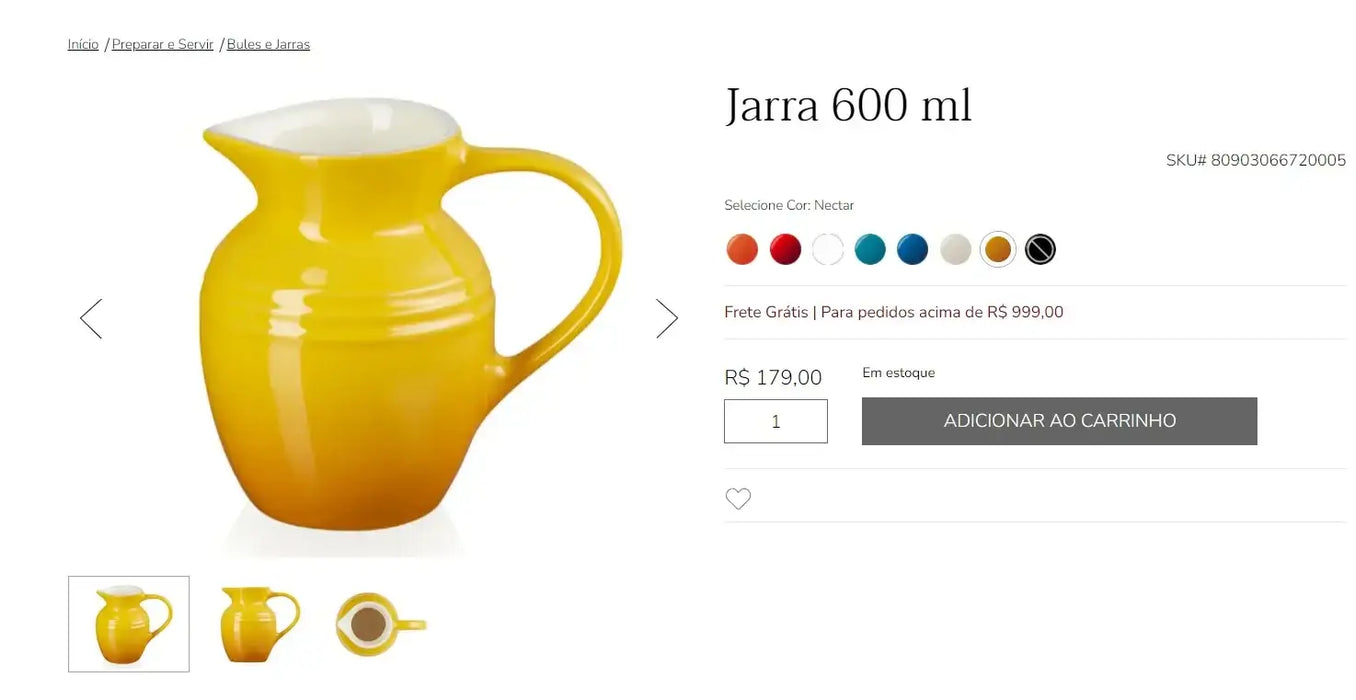
Task: Select the cream color swatch
Action: tap(955, 249)
